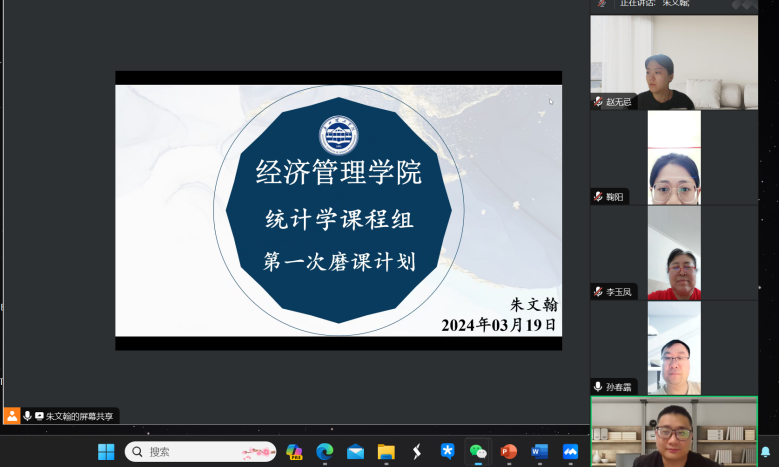
Task: Open the Windows Start menu
Action: point(106,452)
